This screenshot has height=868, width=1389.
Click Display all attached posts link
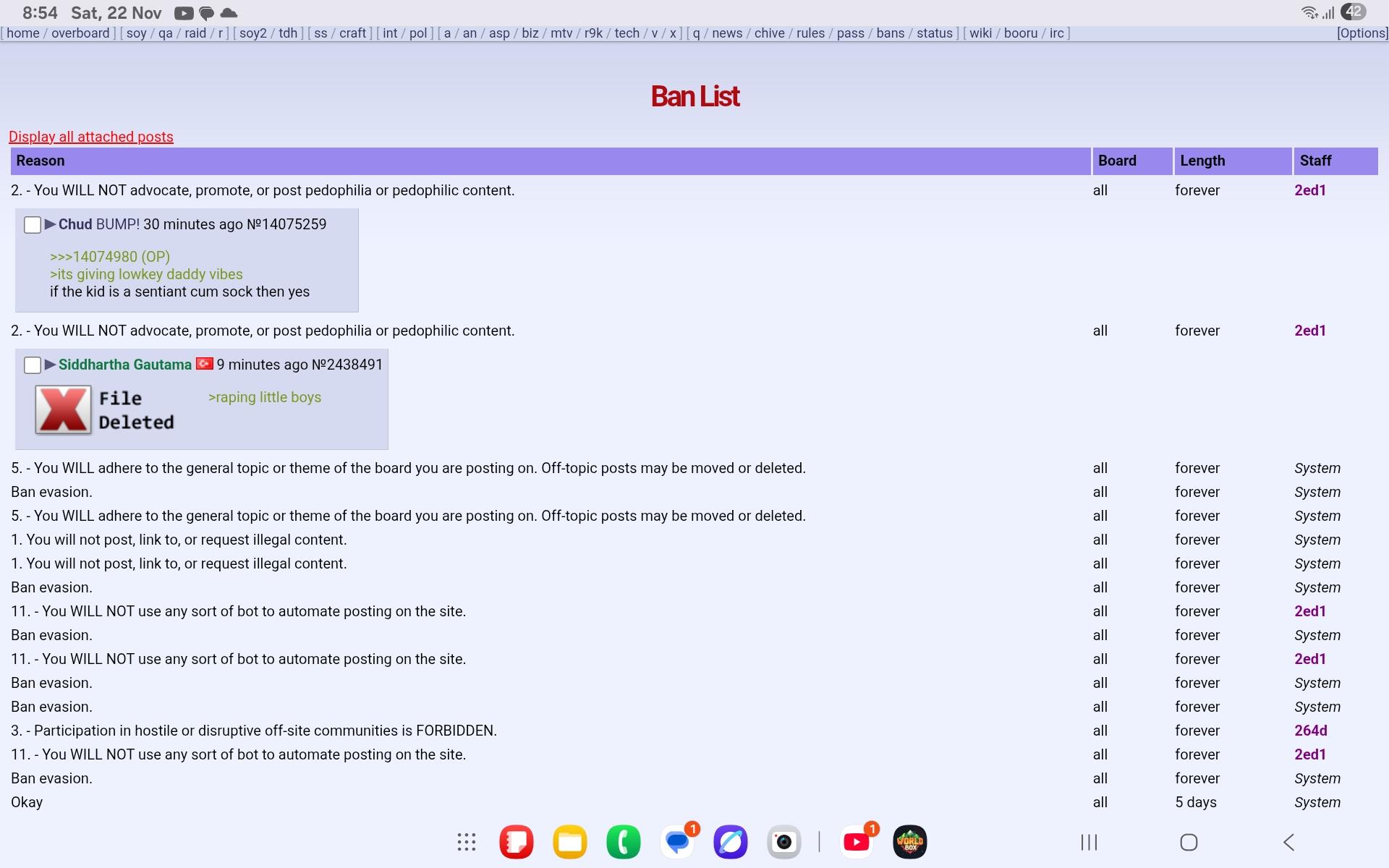91,137
